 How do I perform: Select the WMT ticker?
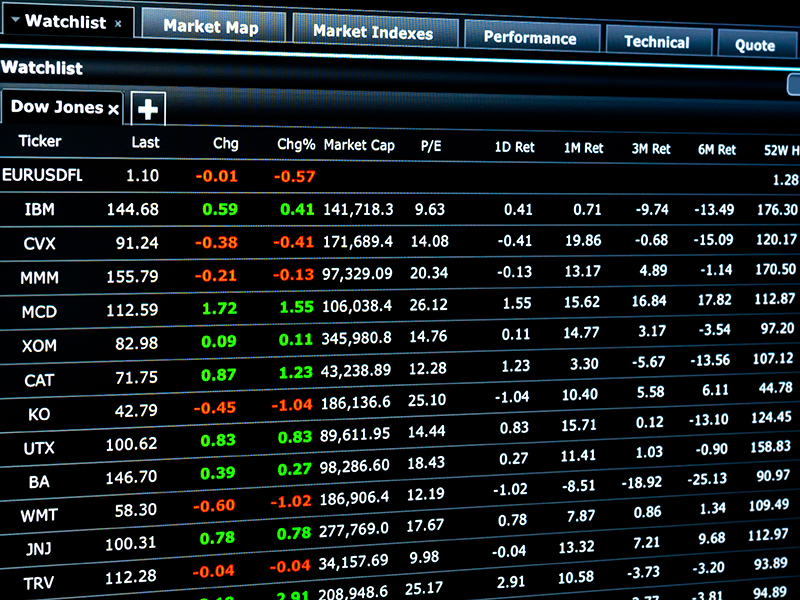click(39, 515)
